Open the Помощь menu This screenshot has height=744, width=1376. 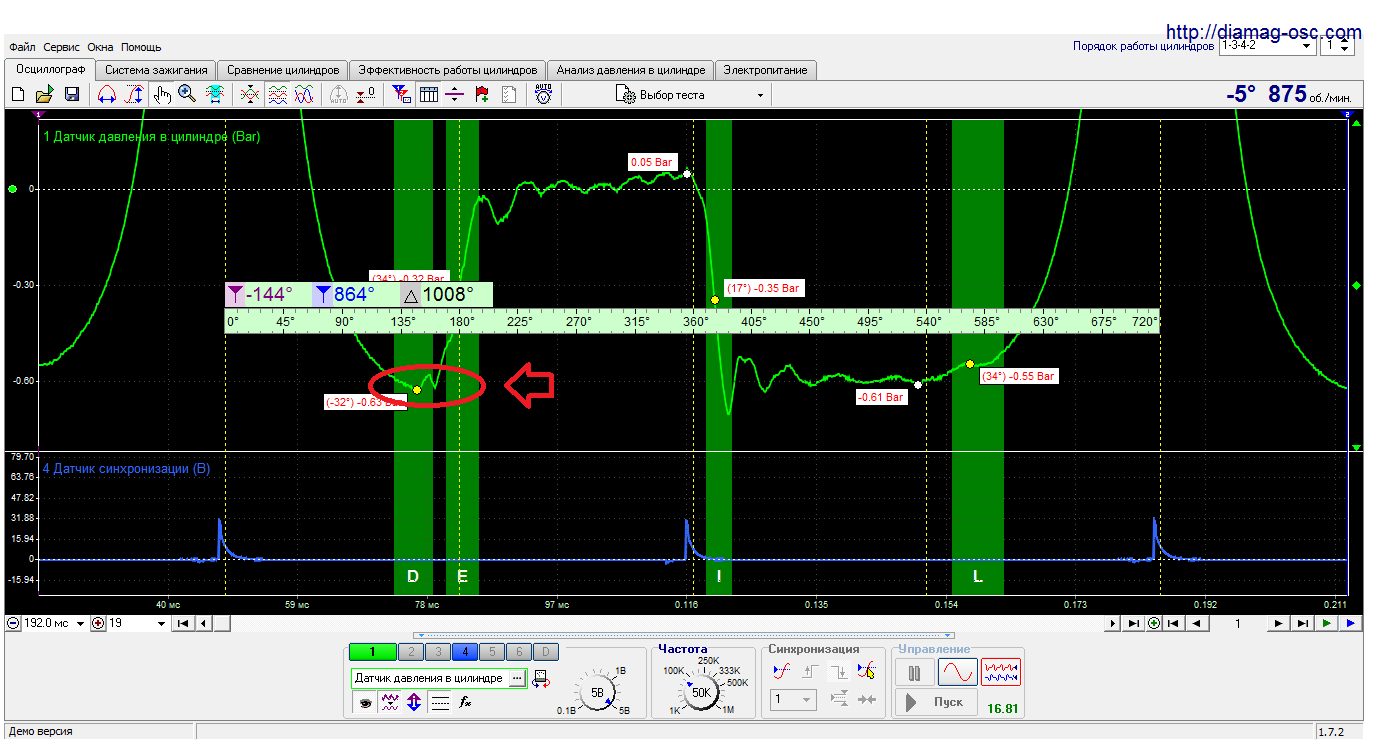click(141, 47)
